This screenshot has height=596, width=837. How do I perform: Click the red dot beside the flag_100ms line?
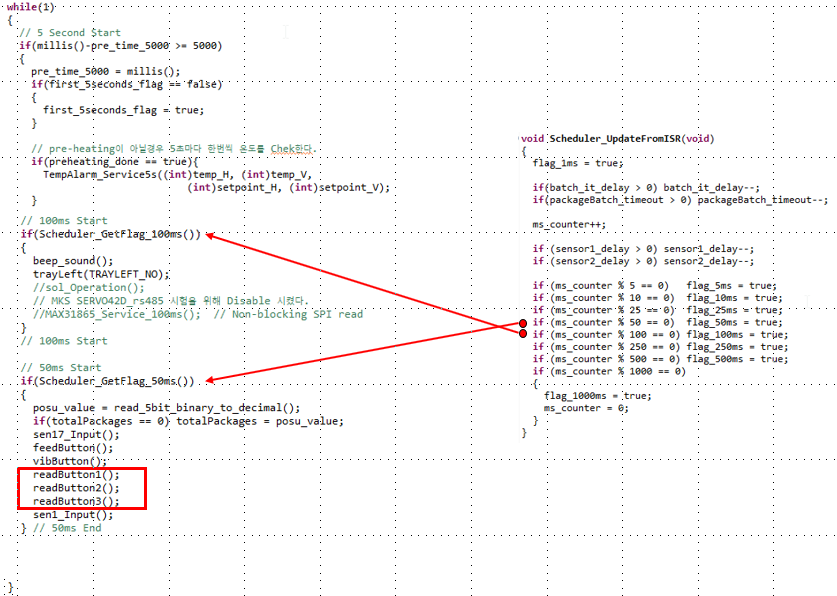tap(522, 335)
